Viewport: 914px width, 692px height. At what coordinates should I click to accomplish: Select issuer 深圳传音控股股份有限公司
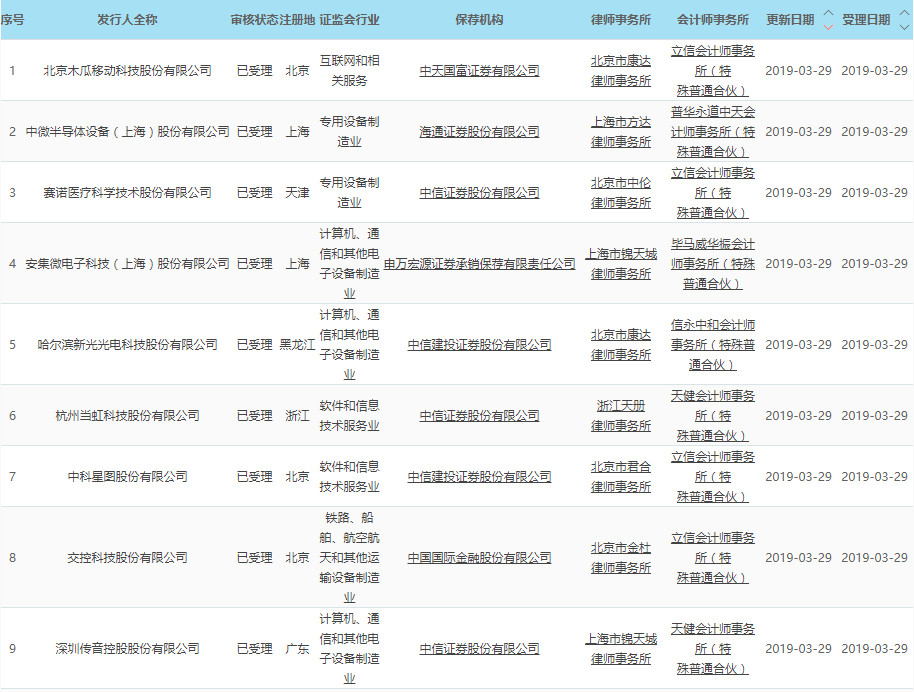(128, 649)
